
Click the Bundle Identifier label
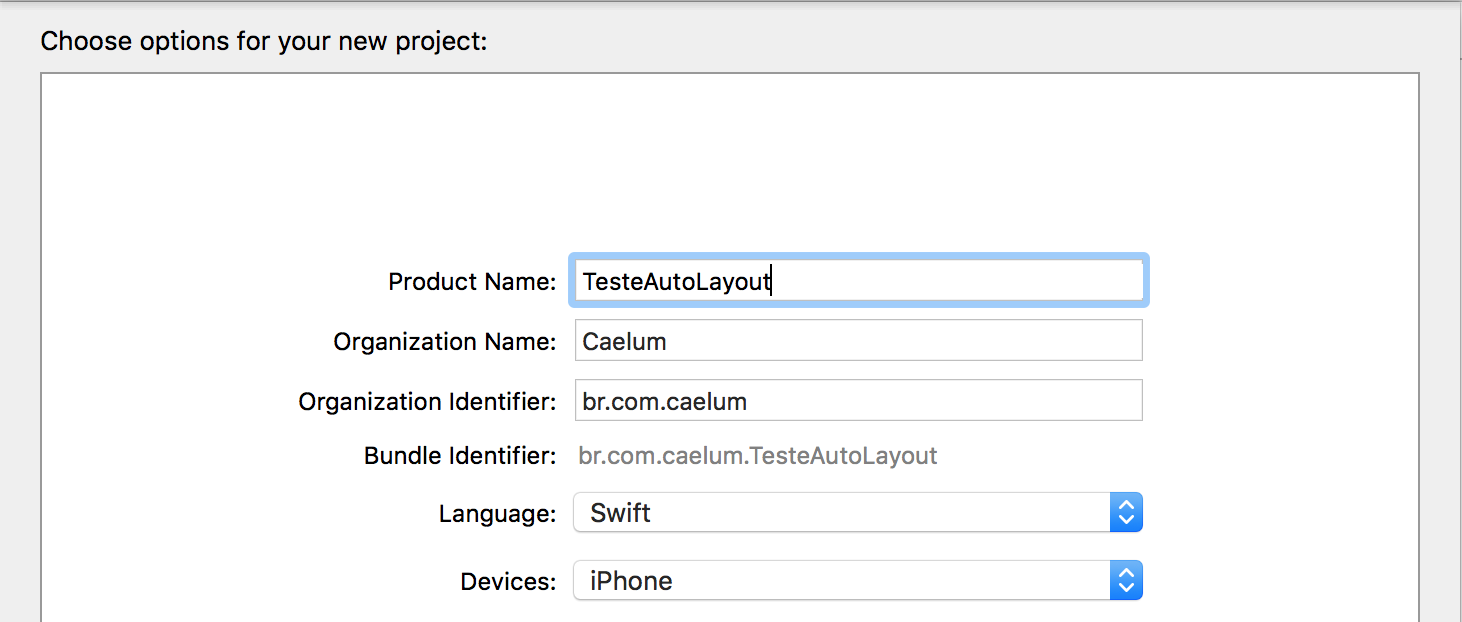[x=460, y=456]
